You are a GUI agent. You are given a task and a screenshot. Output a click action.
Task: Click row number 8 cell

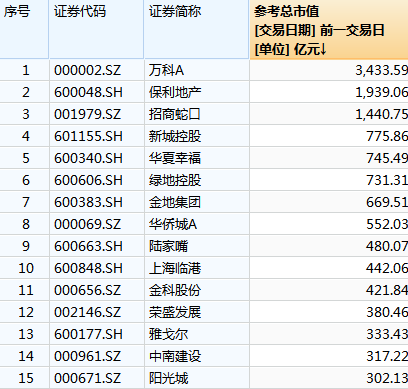[26, 224]
